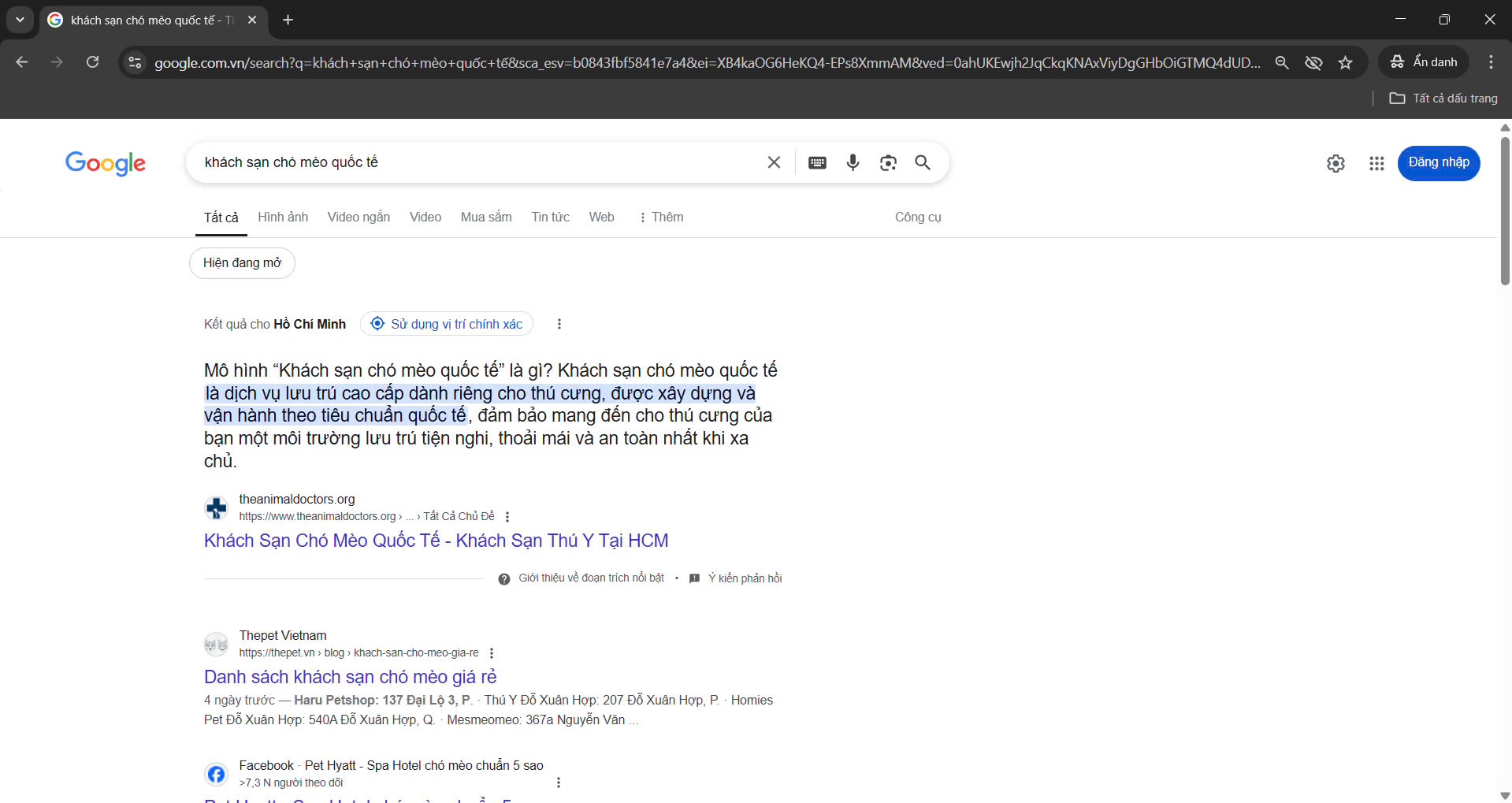
Task: Switch to the Video ngắn tab
Action: (x=358, y=217)
